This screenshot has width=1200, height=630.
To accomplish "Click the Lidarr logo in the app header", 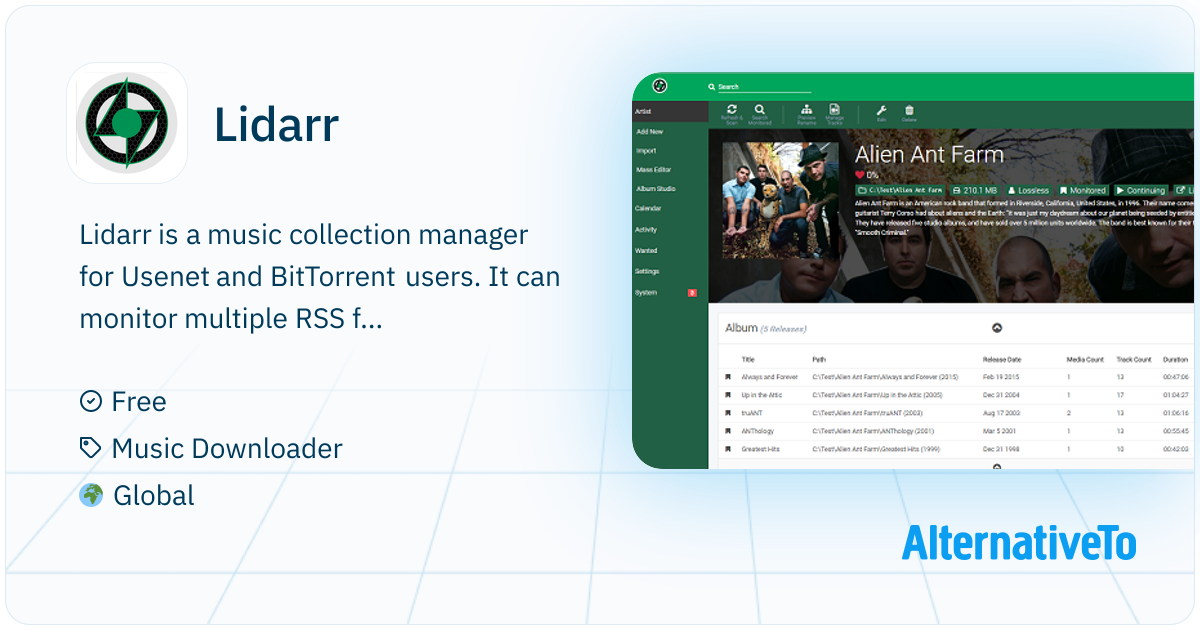I will coord(659,86).
